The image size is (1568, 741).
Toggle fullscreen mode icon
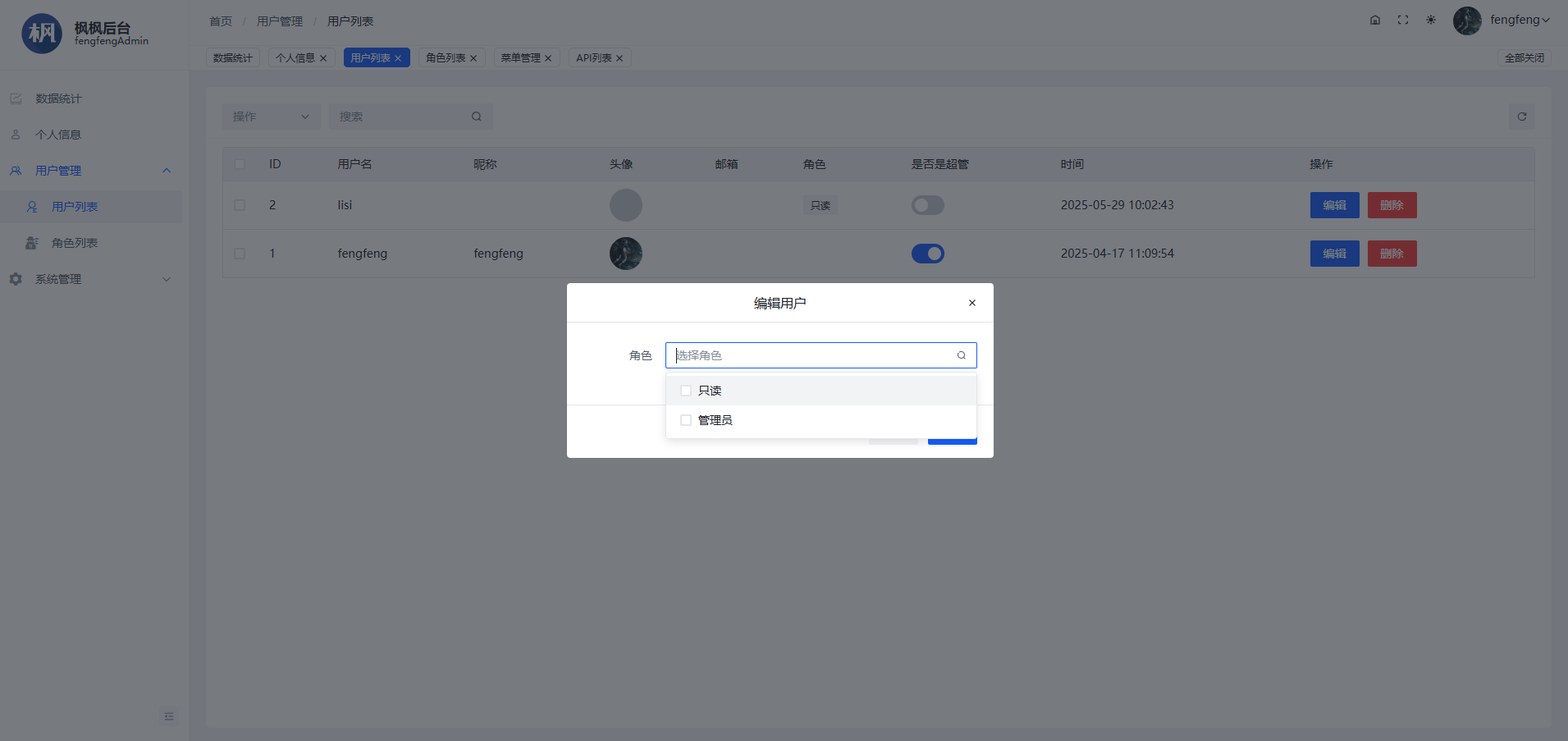point(1403,21)
